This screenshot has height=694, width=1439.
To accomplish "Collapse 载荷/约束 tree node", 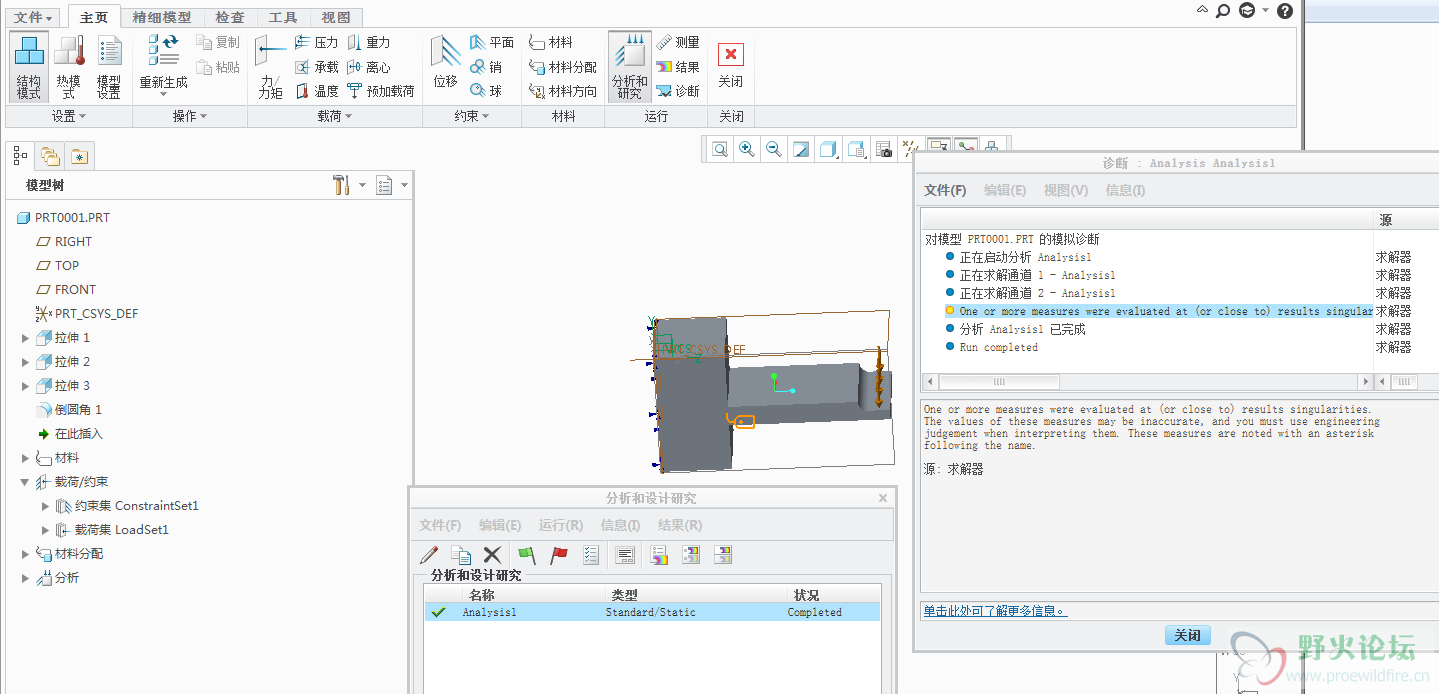I will [26, 482].
